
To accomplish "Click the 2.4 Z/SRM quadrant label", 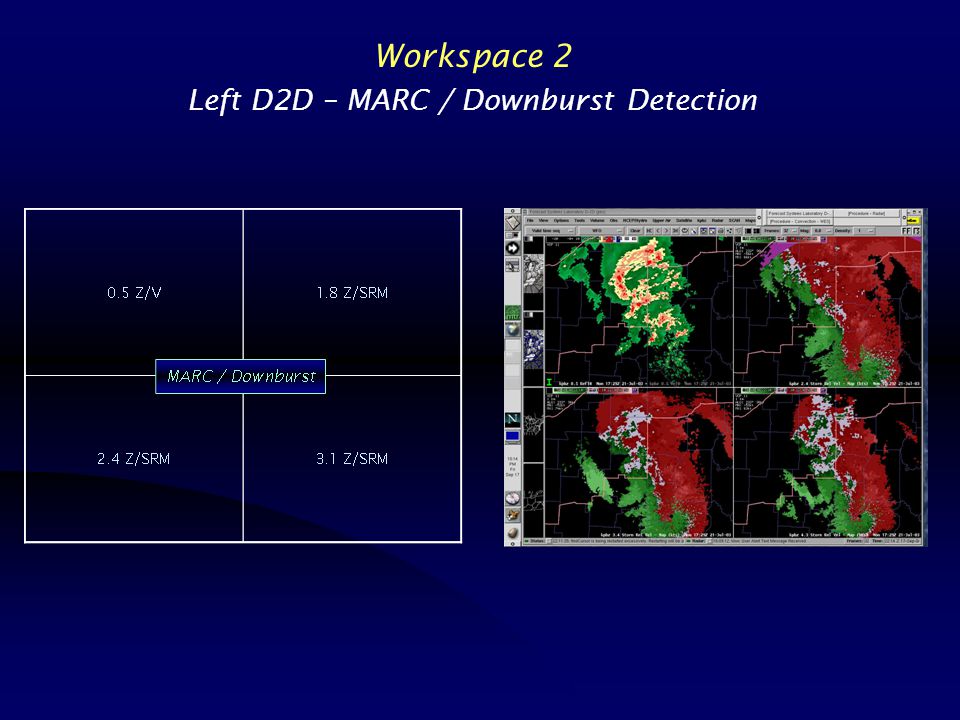I will point(133,459).
